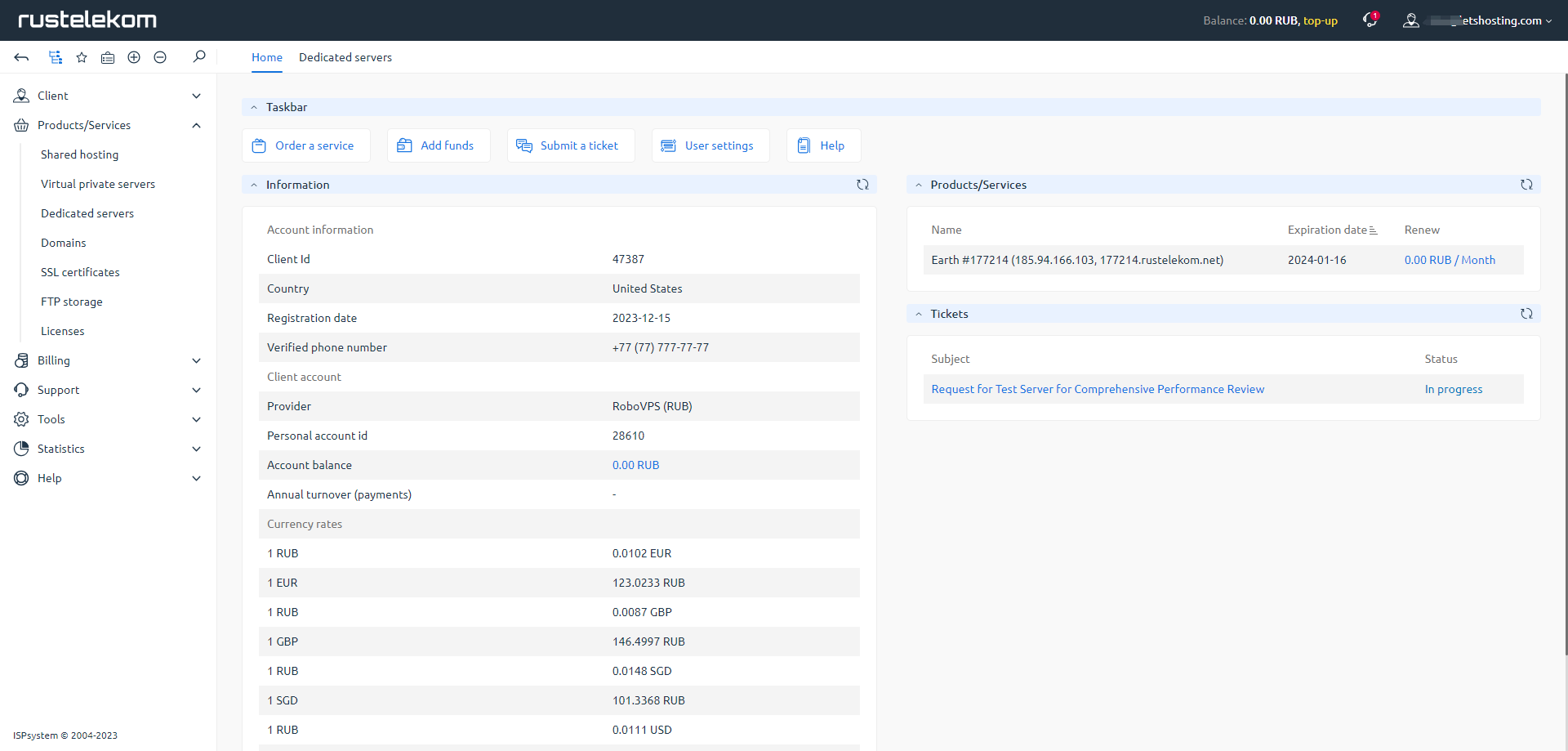
Task: Click the top-up link in the header
Action: click(x=1321, y=20)
